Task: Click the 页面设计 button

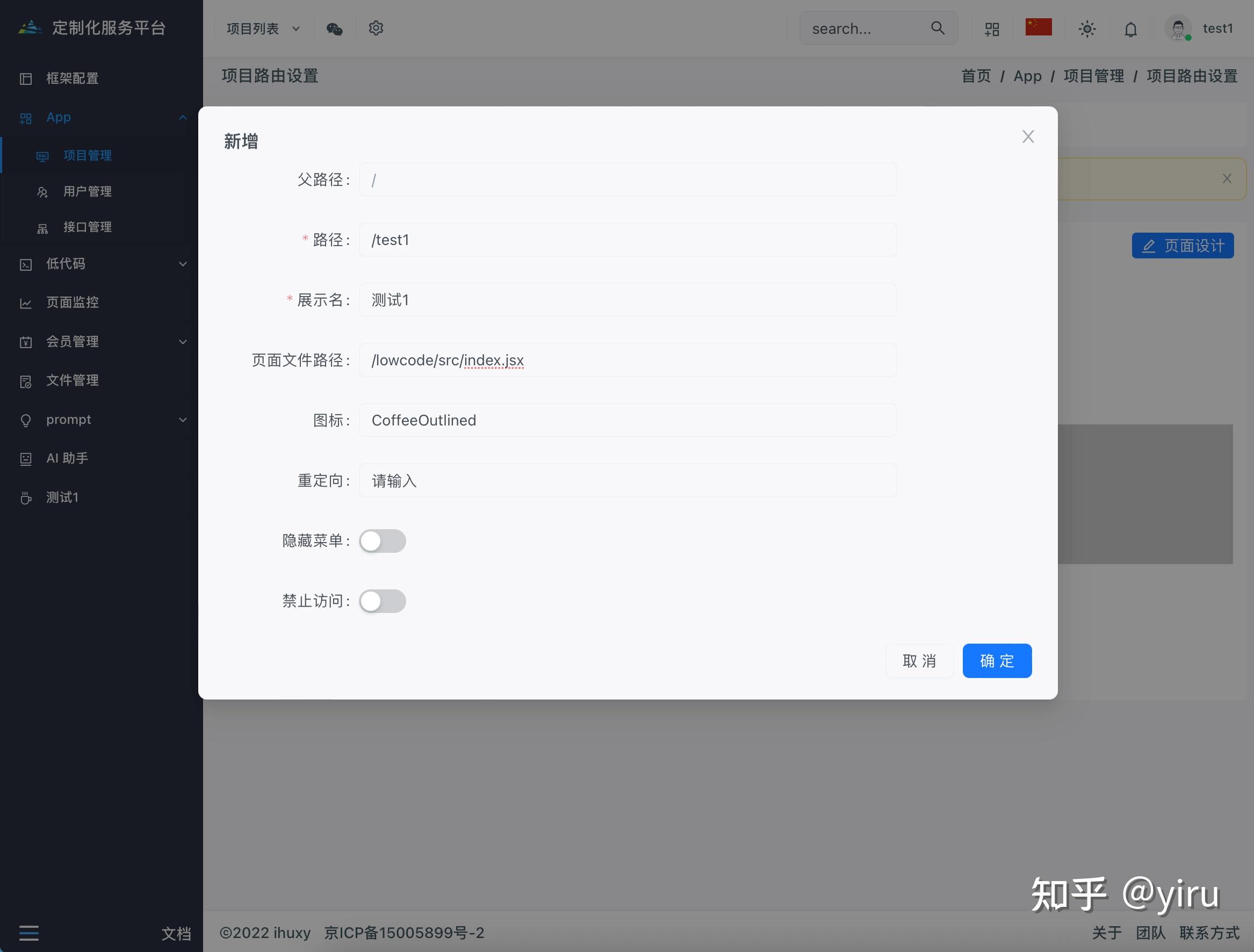Action: tap(1183, 246)
